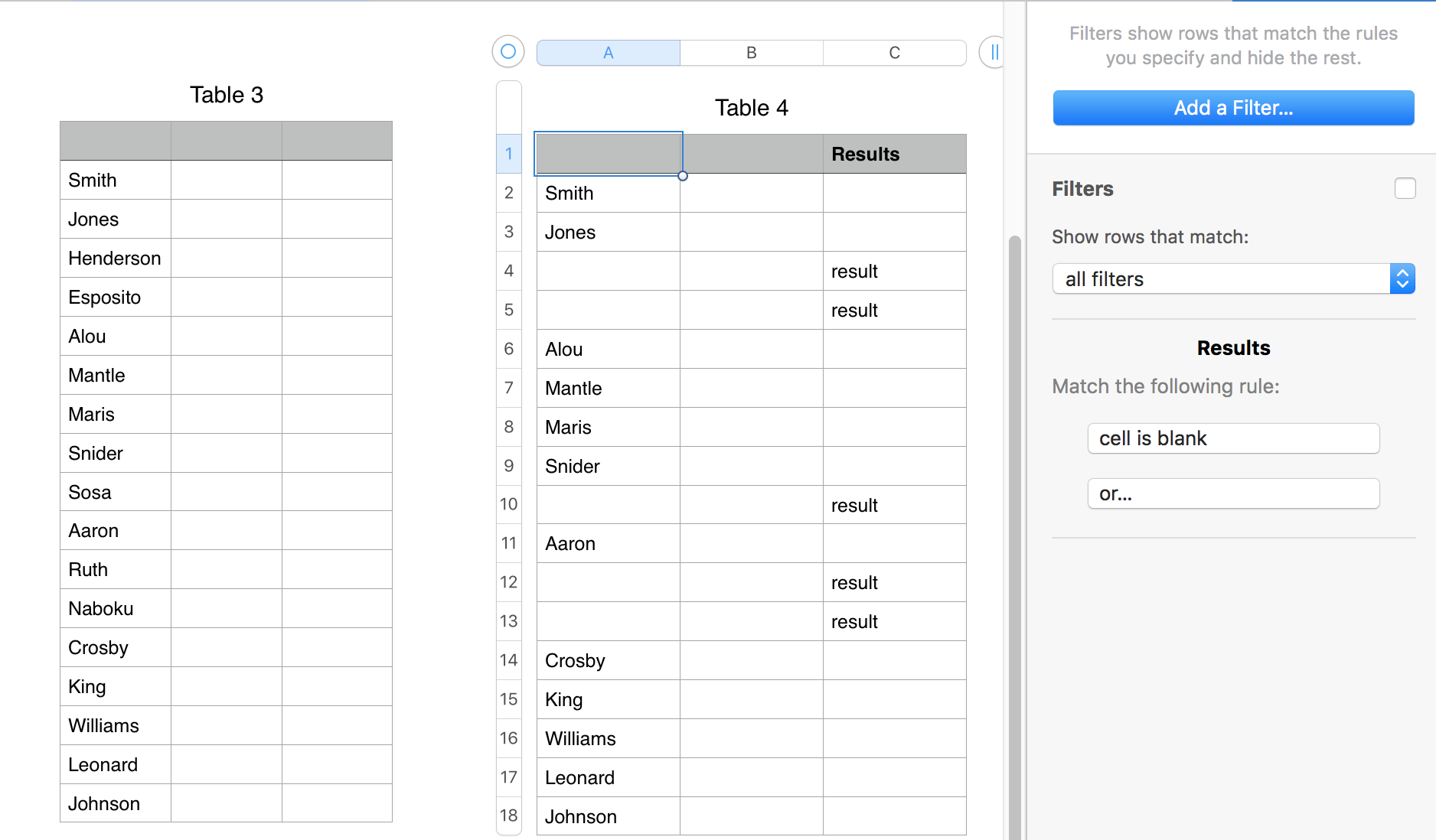Select row 1 header number
Screen dimensions: 1436x840
509,154
